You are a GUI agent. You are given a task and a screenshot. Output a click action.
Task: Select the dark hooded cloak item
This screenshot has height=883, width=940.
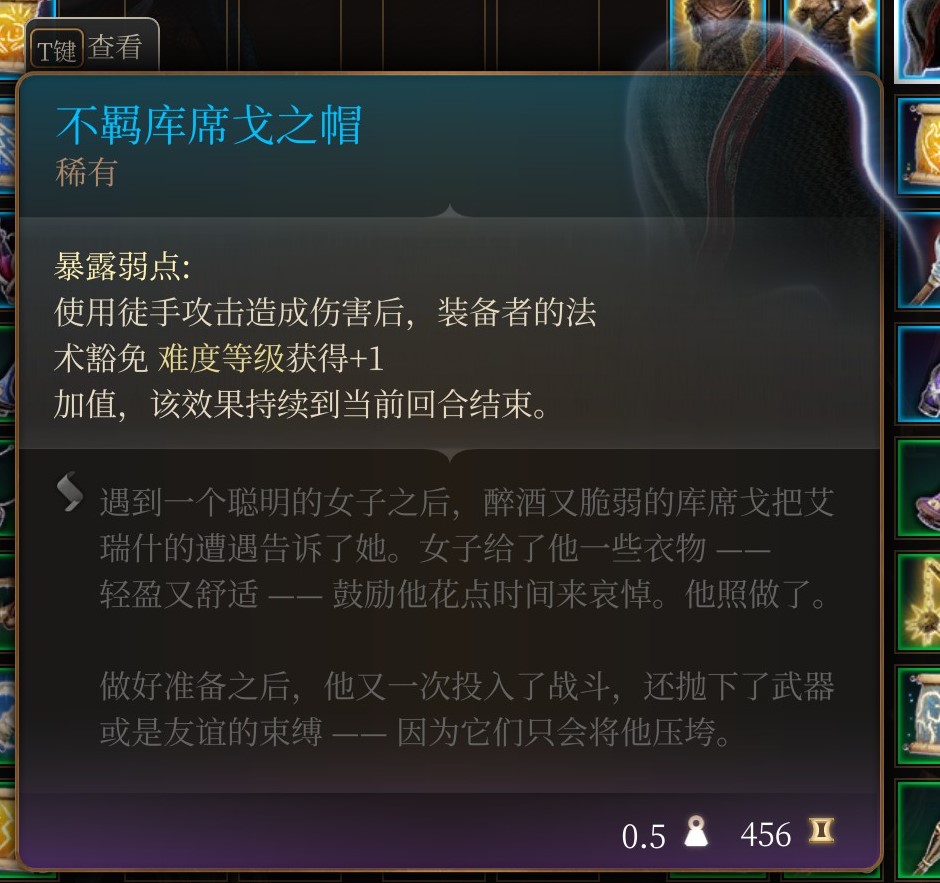(917, 39)
